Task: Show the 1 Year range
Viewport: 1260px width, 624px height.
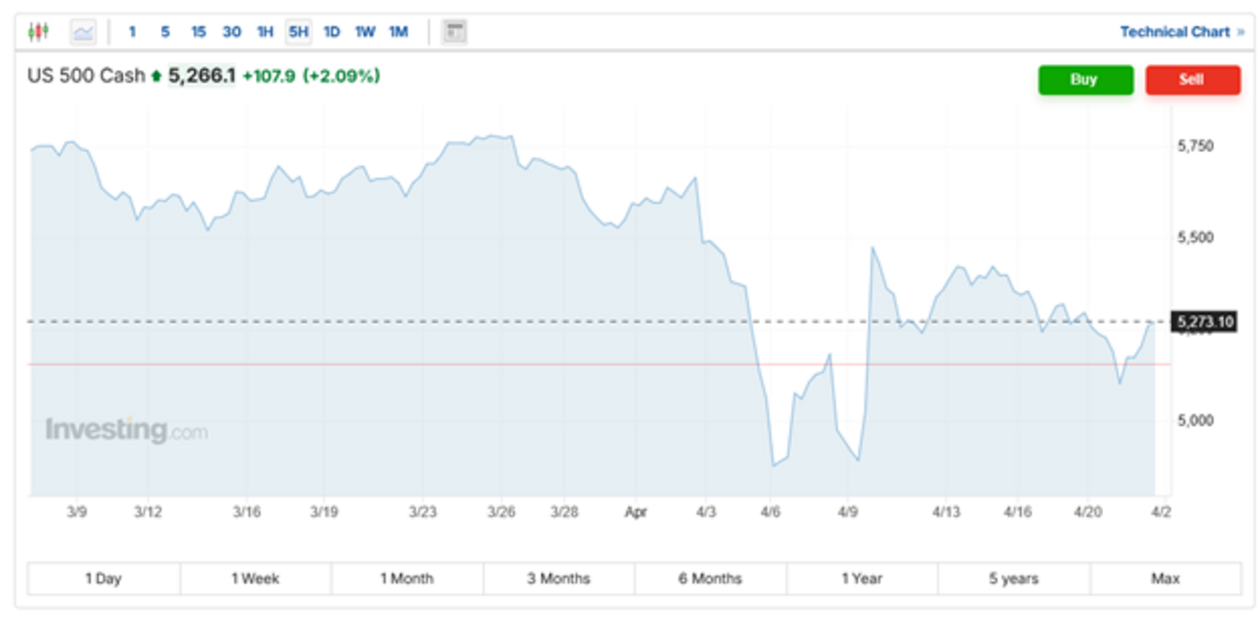Action: coord(862,578)
